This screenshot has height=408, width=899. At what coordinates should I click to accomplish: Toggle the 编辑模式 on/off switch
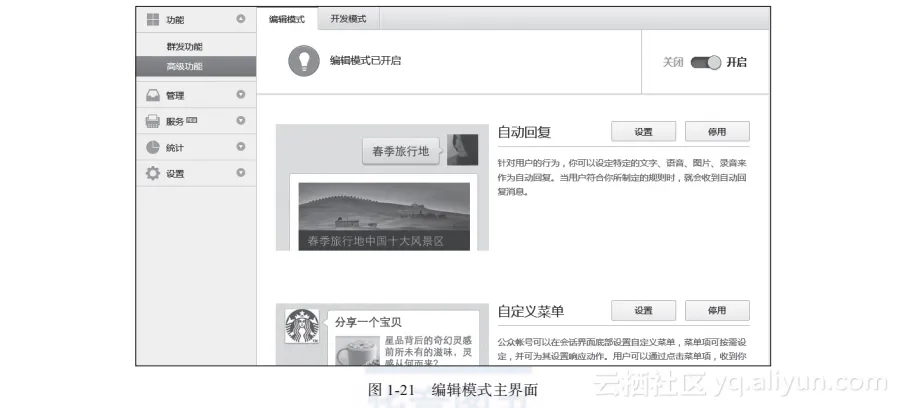click(705, 62)
